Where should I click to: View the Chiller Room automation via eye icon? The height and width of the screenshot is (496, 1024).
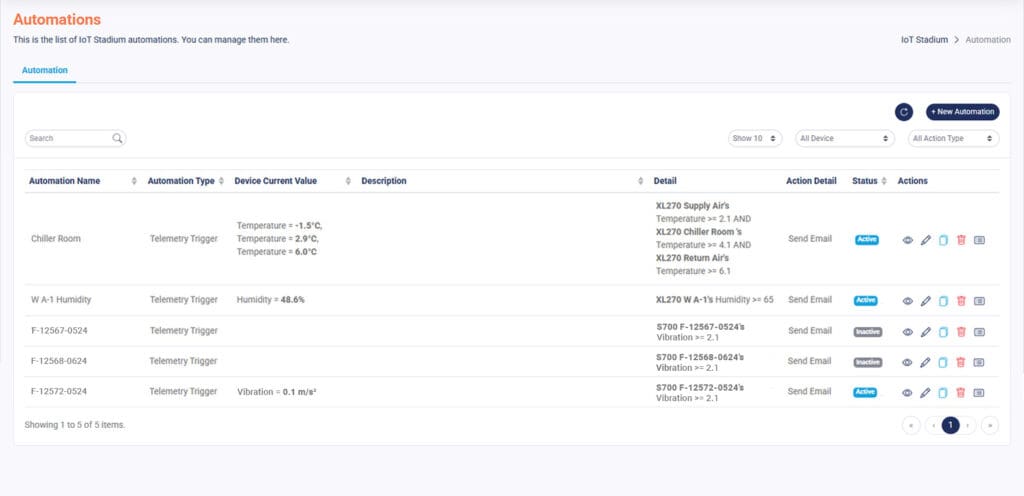click(907, 240)
